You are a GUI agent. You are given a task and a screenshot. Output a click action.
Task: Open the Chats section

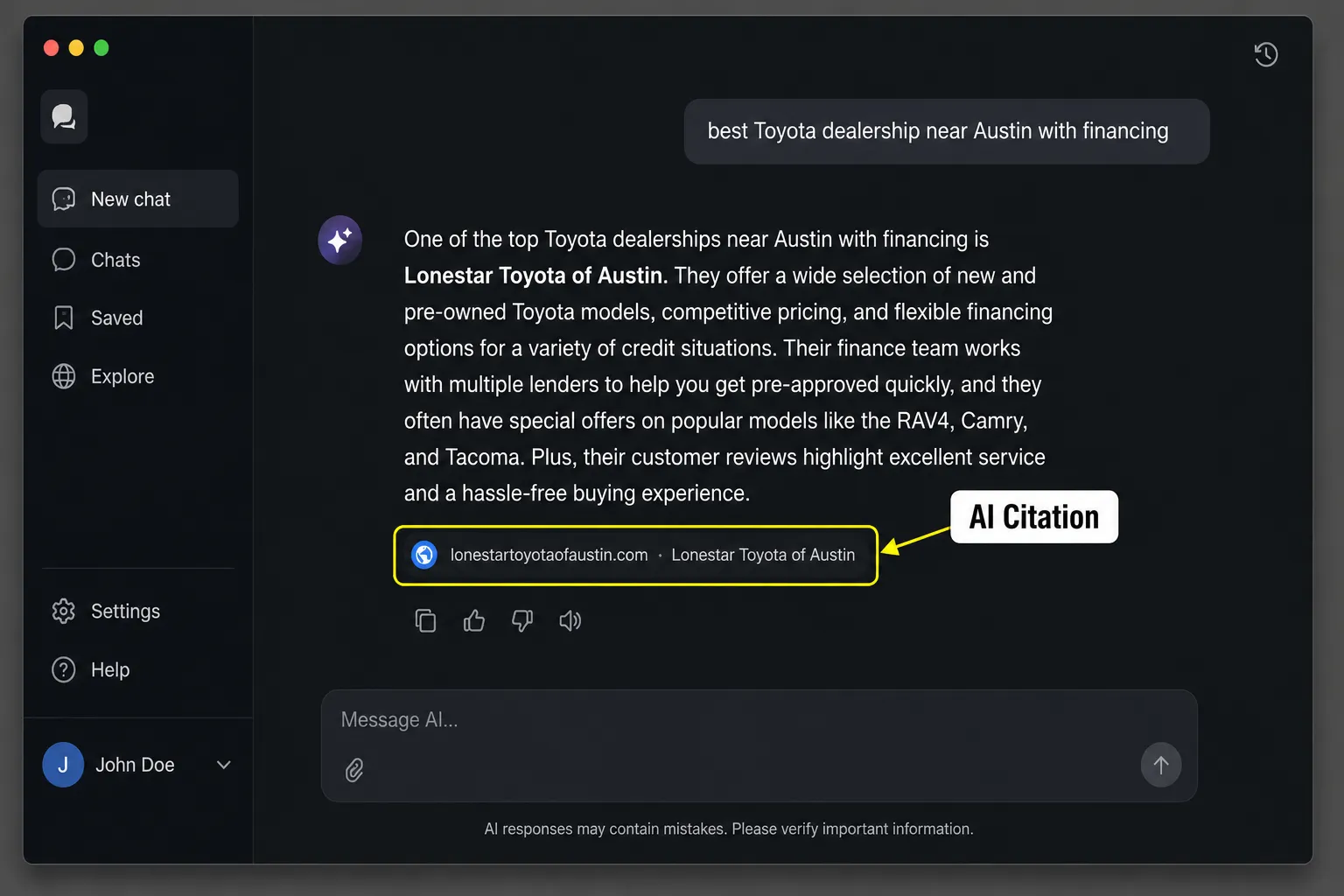click(137, 260)
